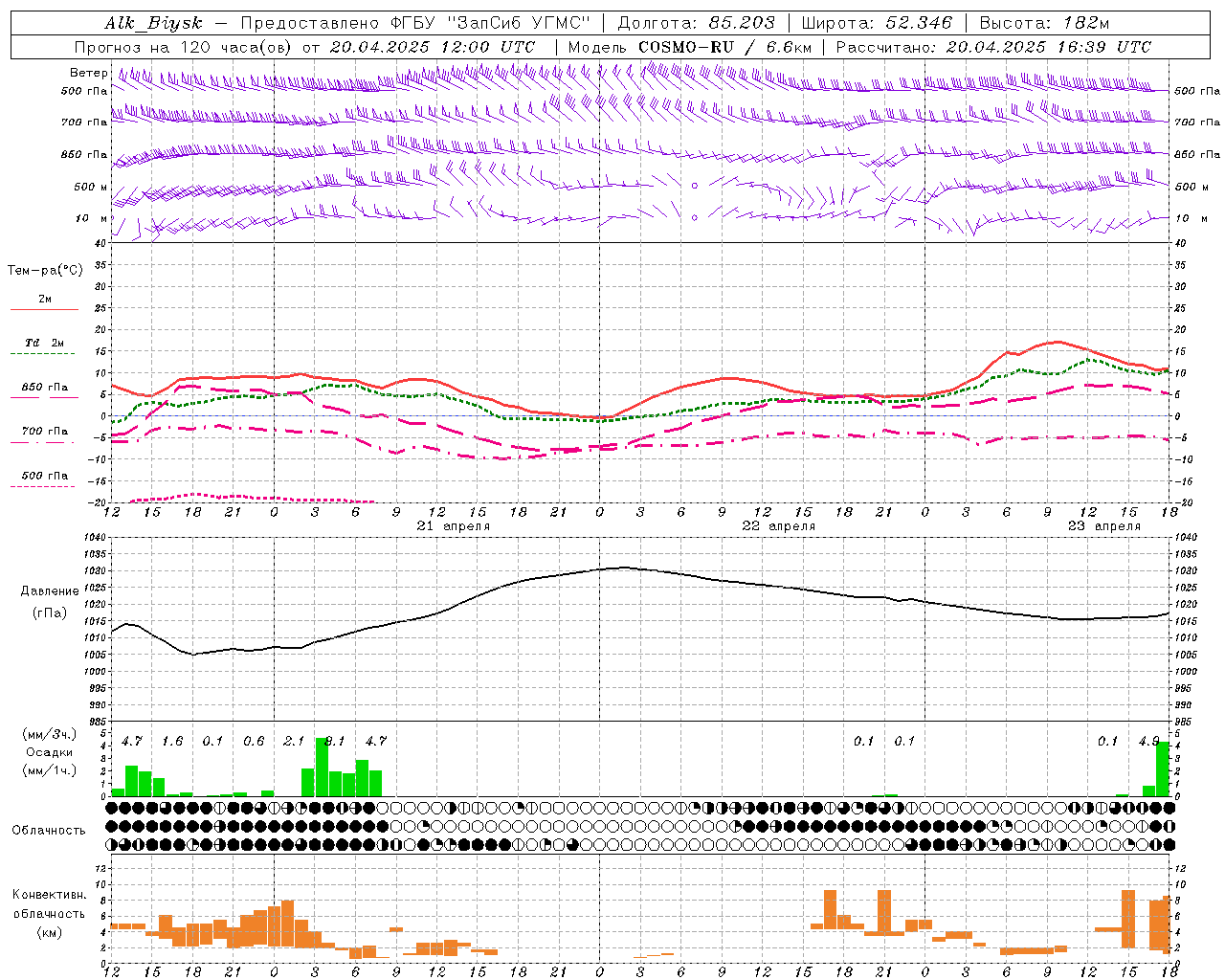Select the Тем-ра(°C) temperature axis title
This screenshot has height=980, width=1225.
coord(45,271)
